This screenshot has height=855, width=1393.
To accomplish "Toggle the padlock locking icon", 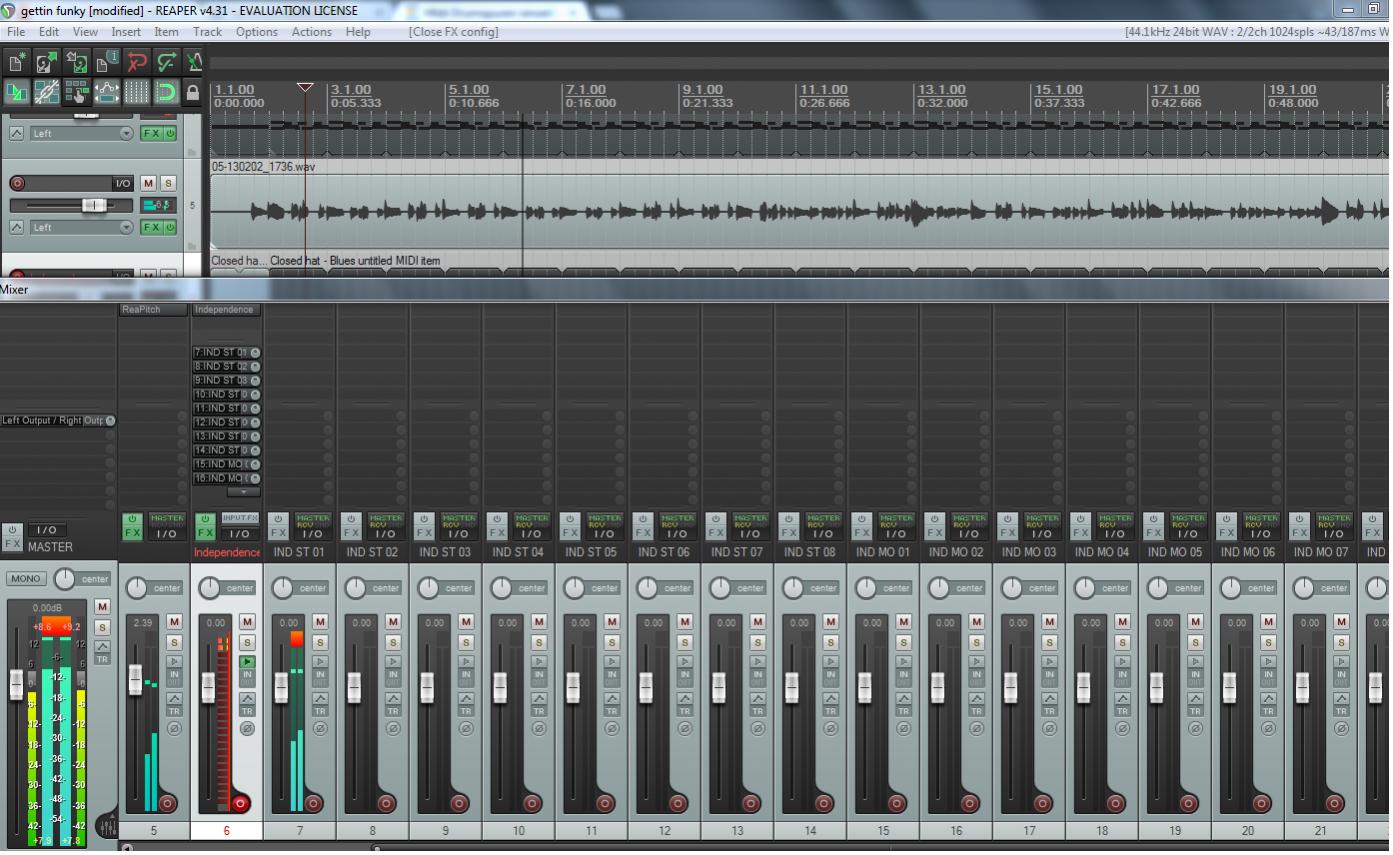I will (x=193, y=93).
